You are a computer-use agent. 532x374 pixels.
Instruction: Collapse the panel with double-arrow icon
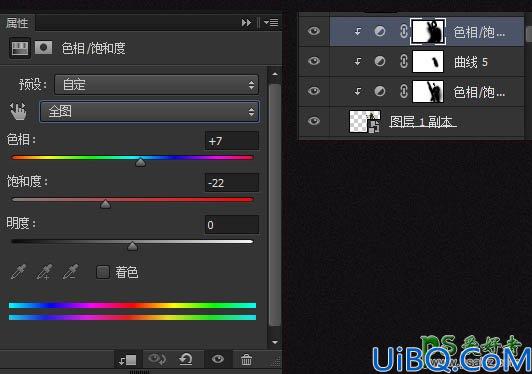(x=246, y=23)
